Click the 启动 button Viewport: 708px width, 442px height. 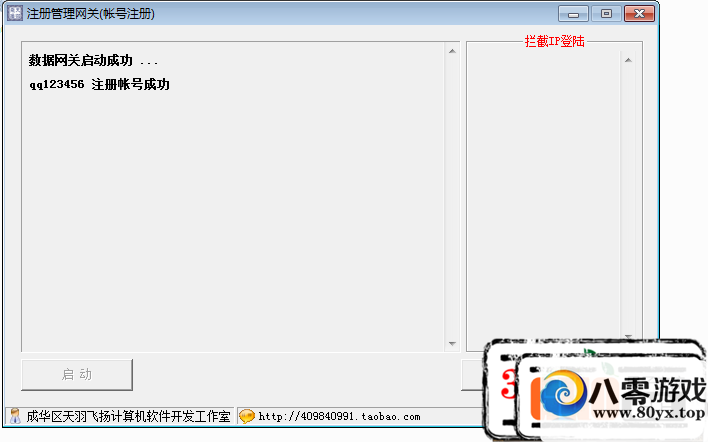(x=77, y=375)
